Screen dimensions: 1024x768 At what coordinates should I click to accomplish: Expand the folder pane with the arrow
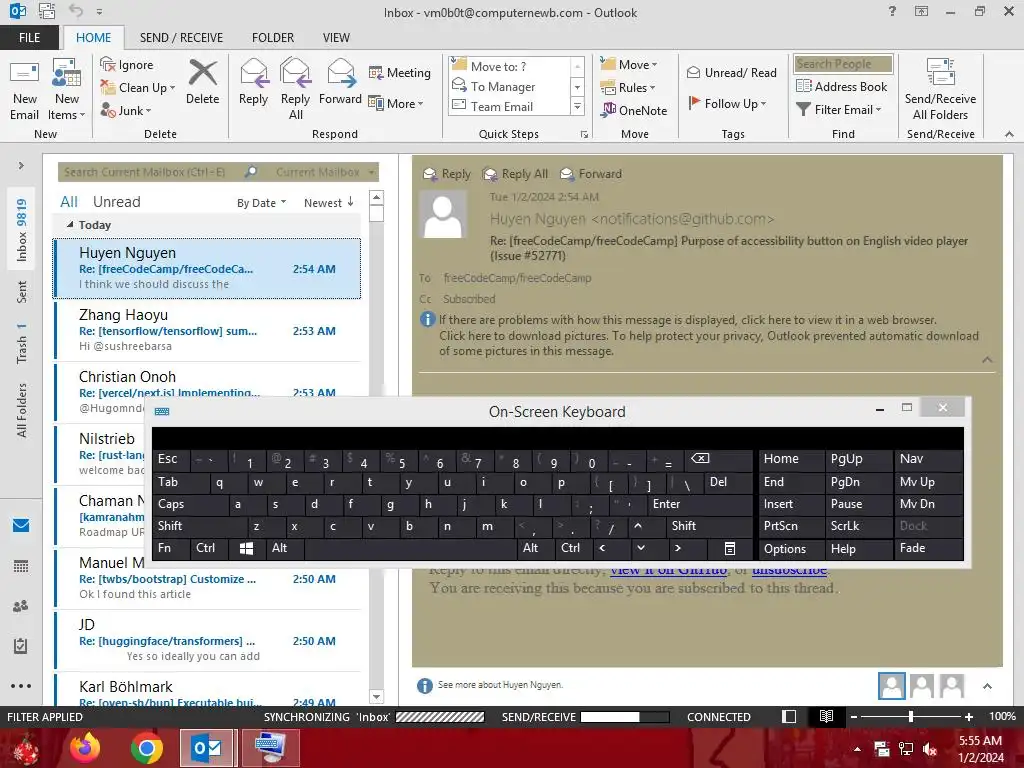(21, 165)
